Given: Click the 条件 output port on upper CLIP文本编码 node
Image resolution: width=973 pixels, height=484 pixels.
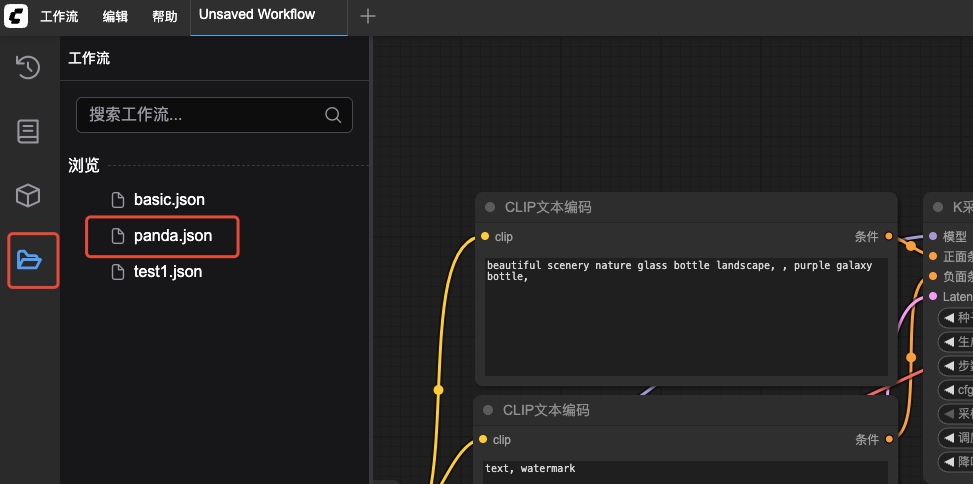Looking at the screenshot, I should coord(889,236).
